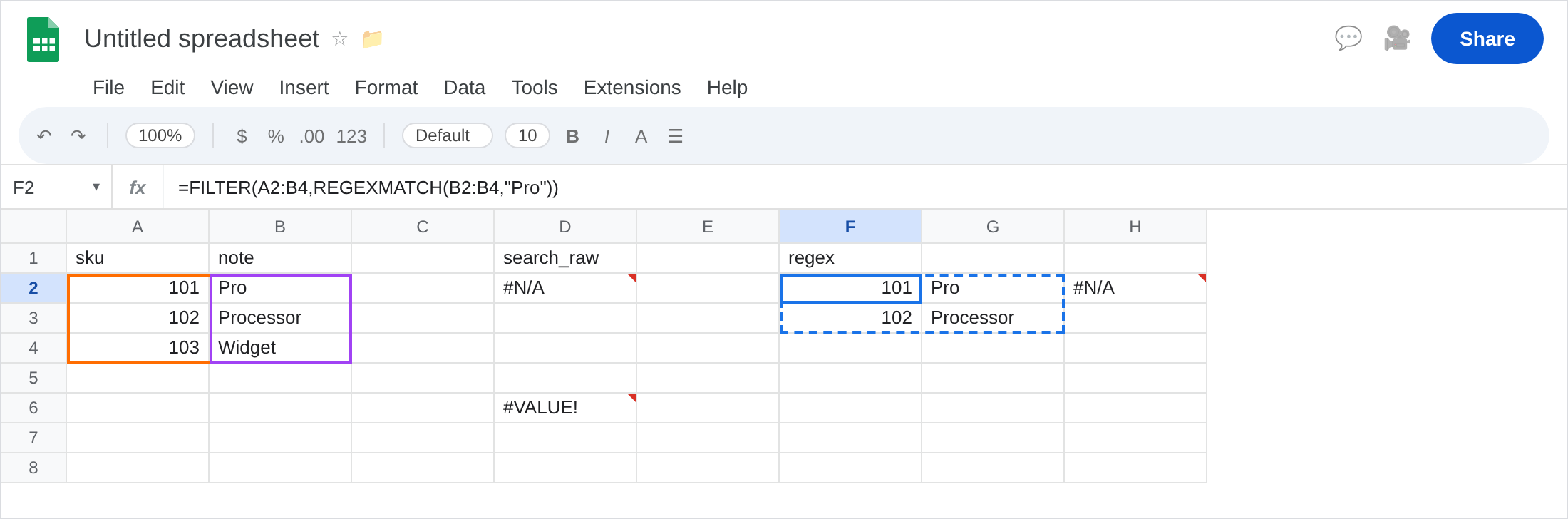
Task: Open the alignment options icon
Action: click(x=675, y=135)
